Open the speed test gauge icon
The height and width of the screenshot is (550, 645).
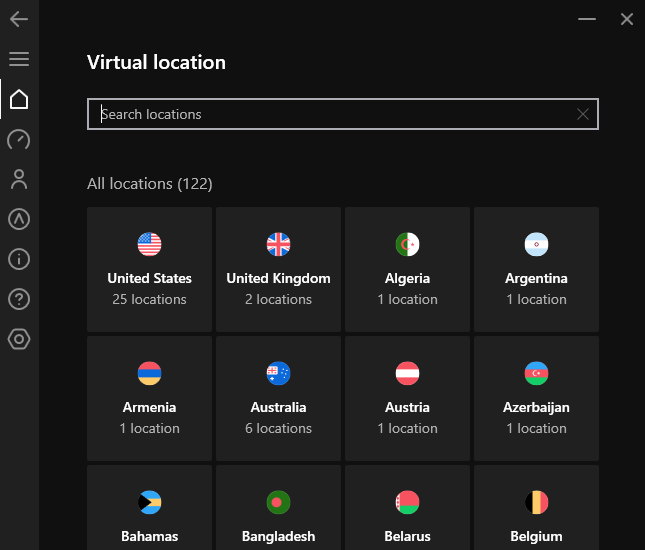pyautogui.click(x=19, y=139)
